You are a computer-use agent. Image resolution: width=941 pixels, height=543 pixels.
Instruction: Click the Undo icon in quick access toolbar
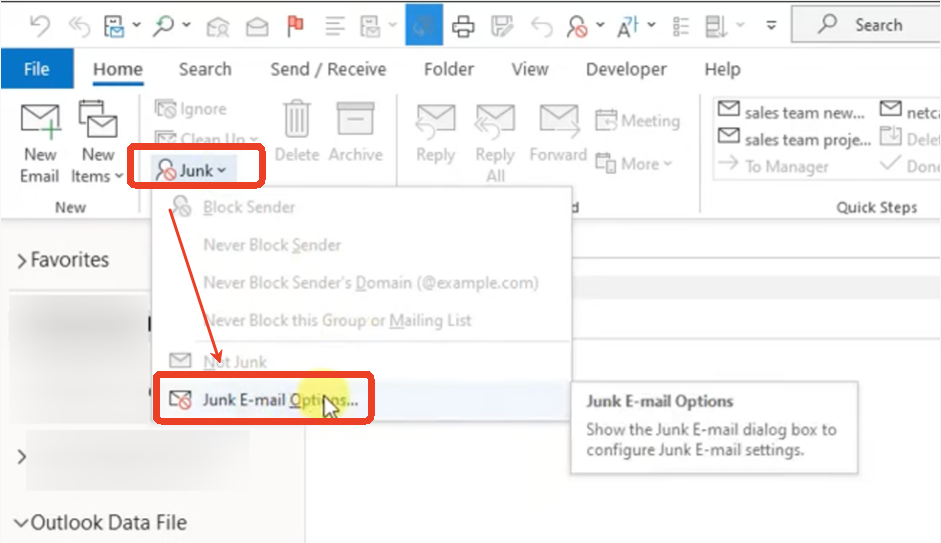[x=40, y=26]
